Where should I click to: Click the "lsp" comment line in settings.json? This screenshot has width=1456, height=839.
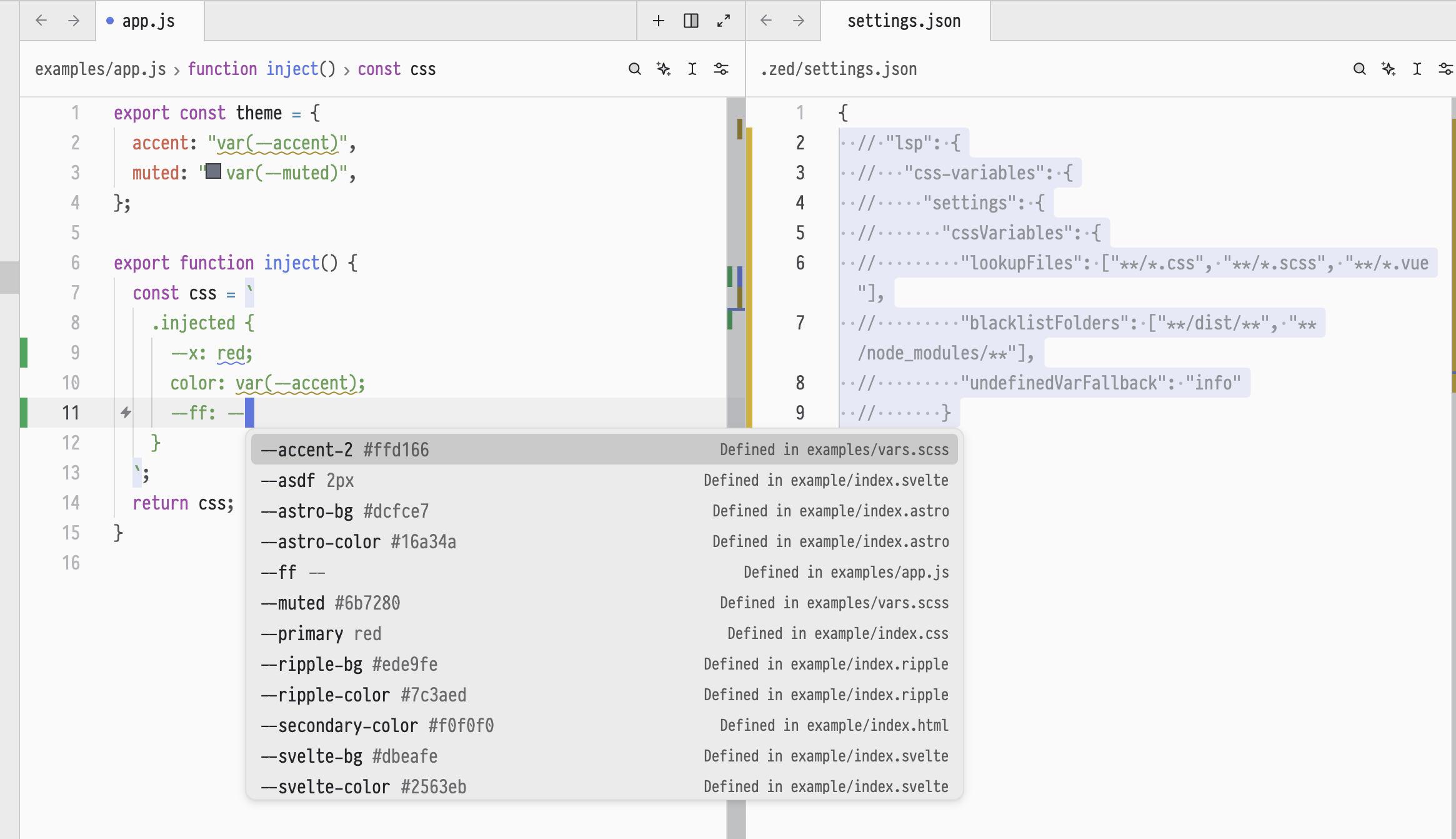click(904, 143)
